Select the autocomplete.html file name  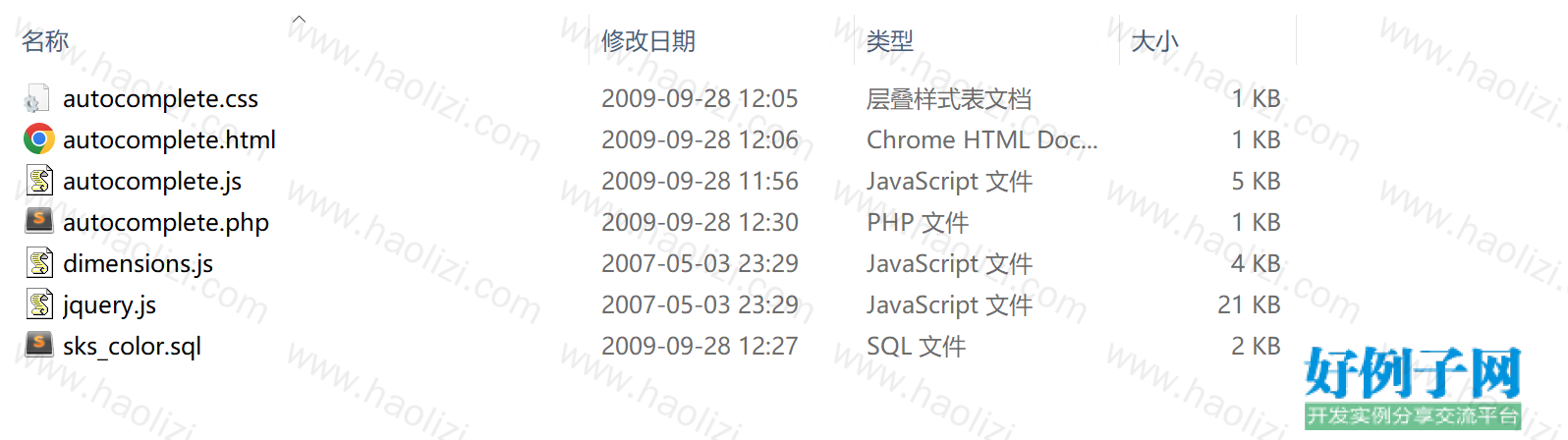[169, 139]
